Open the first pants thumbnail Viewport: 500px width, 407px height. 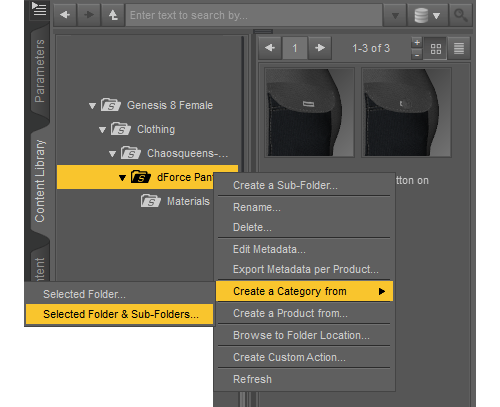(x=309, y=112)
